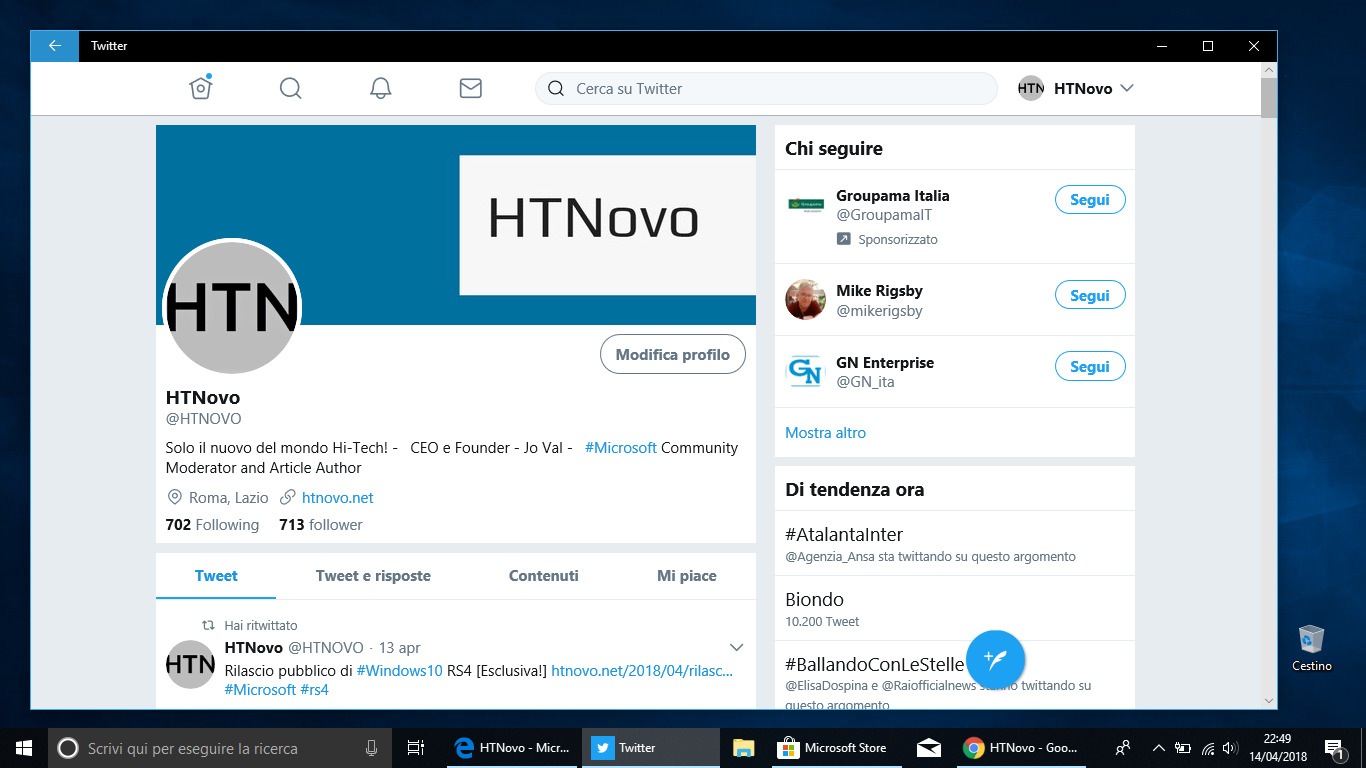Open File Explorer from the taskbar

[x=743, y=747]
